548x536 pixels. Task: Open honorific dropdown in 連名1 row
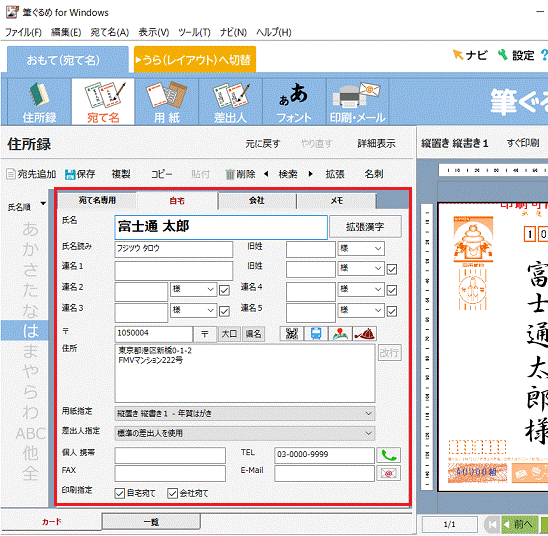click(361, 268)
